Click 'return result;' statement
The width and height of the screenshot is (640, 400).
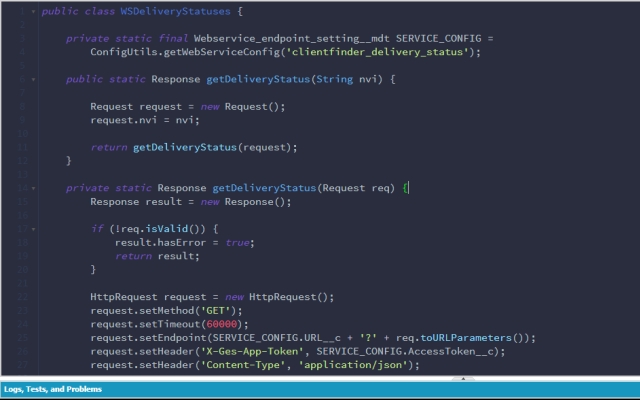click(x=157, y=256)
